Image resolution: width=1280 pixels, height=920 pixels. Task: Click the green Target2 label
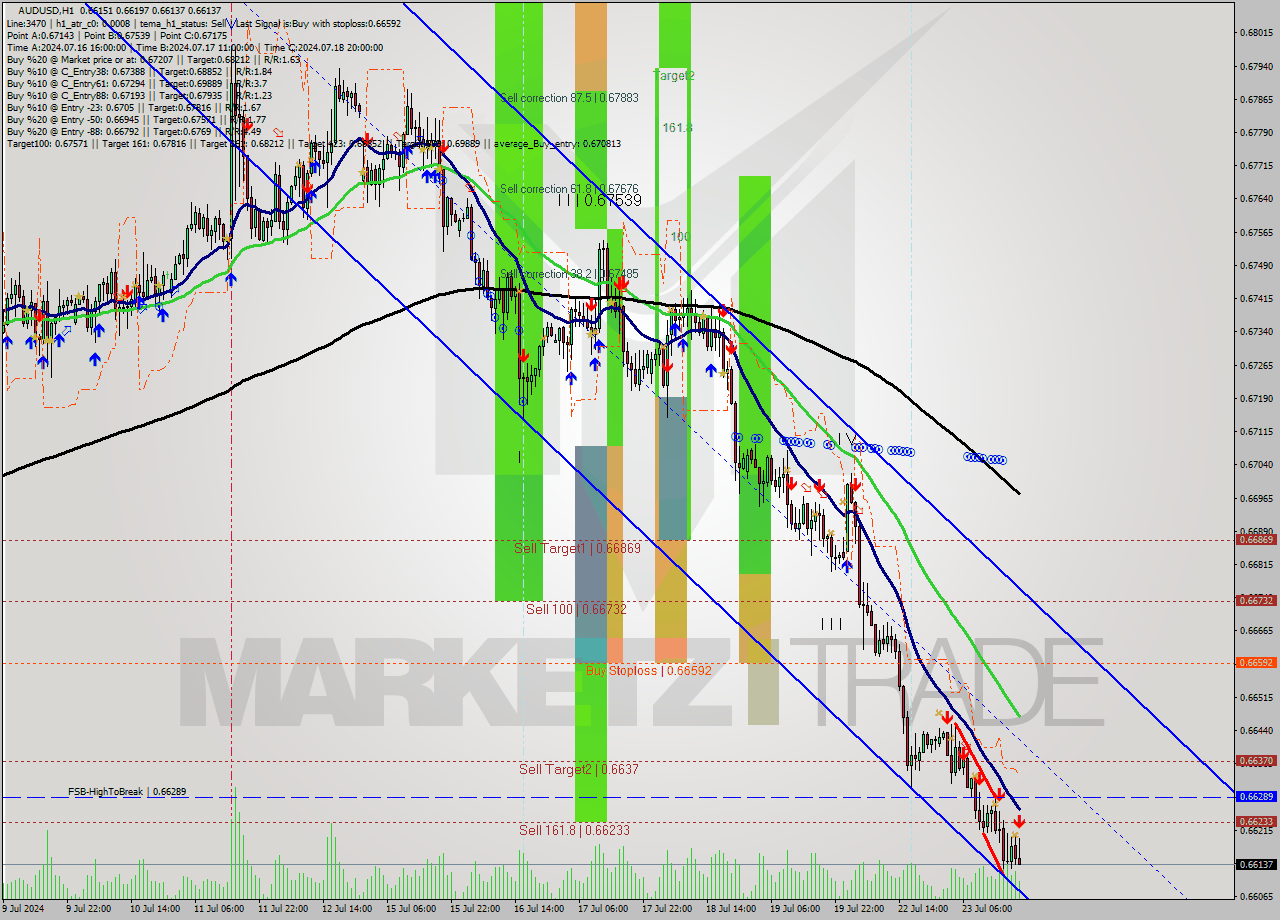(x=674, y=75)
